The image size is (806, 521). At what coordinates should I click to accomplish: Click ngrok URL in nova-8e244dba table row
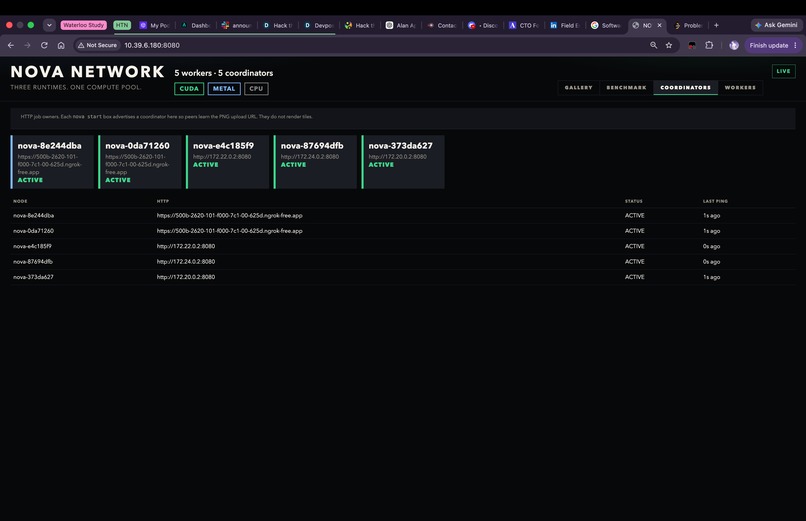coord(229,215)
